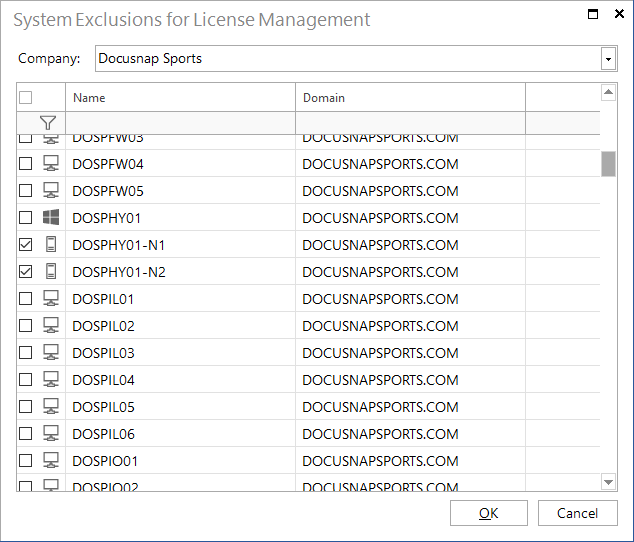Select the DOSPIL01 name cell
This screenshot has height=542, width=634.
[x=180, y=299]
